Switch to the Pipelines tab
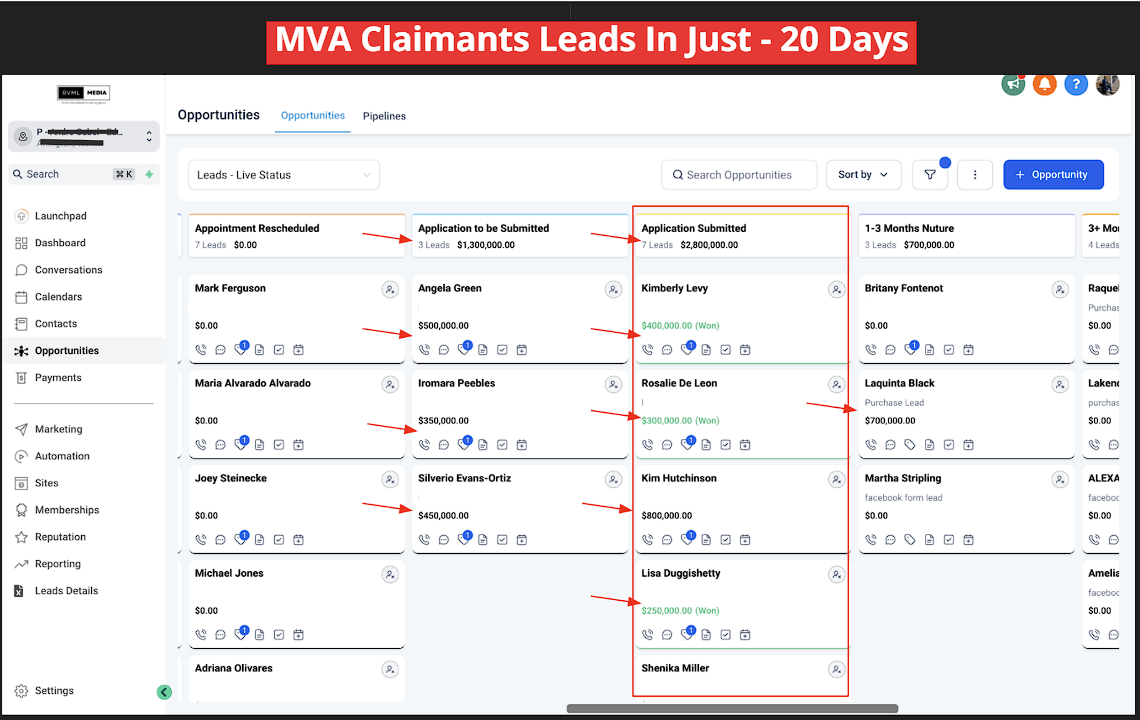The height and width of the screenshot is (720, 1140). 384,116
